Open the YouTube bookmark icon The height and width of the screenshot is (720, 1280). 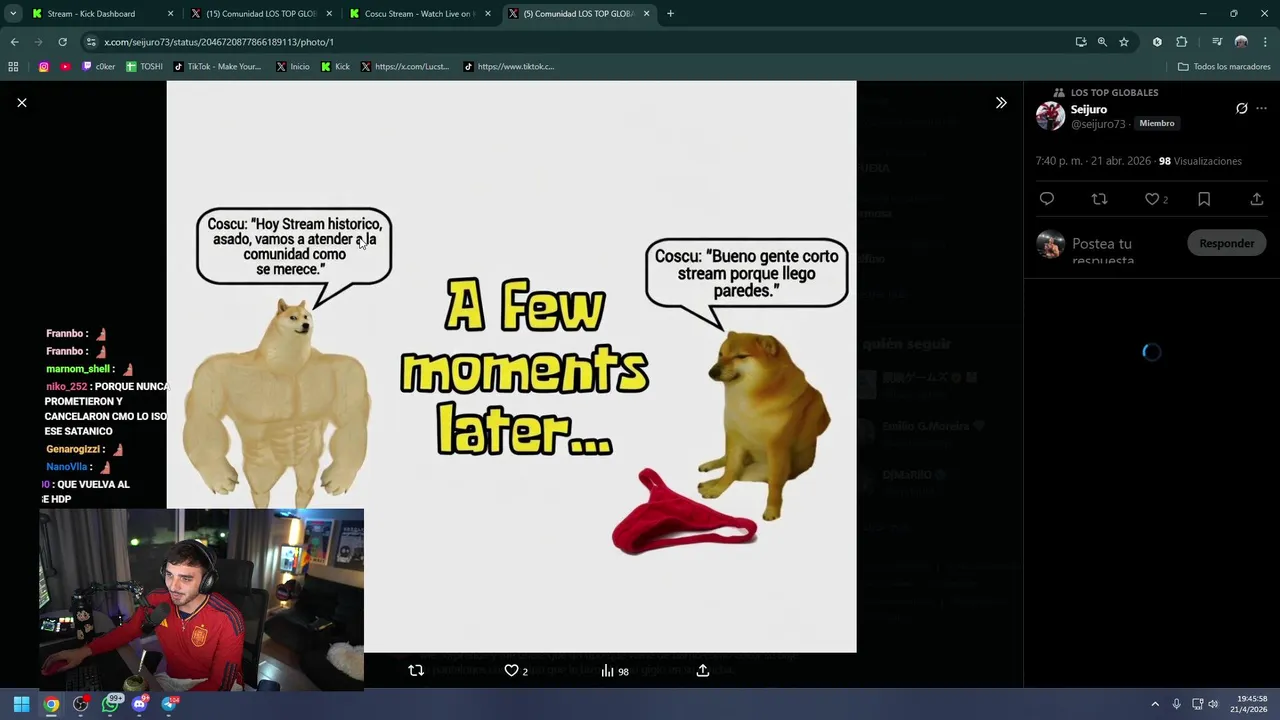pyautogui.click(x=65, y=67)
